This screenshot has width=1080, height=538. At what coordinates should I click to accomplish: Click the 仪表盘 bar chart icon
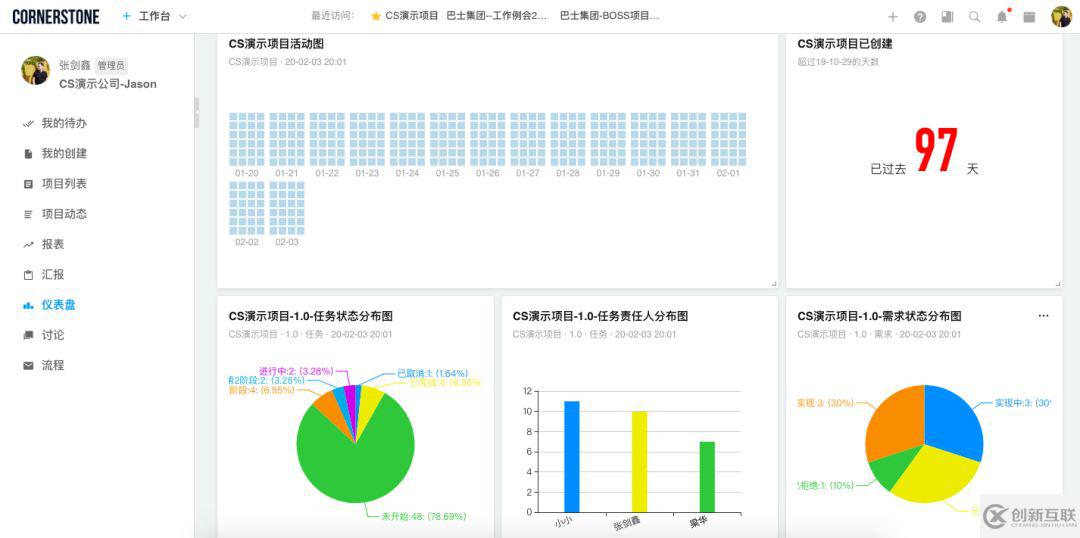coord(28,305)
